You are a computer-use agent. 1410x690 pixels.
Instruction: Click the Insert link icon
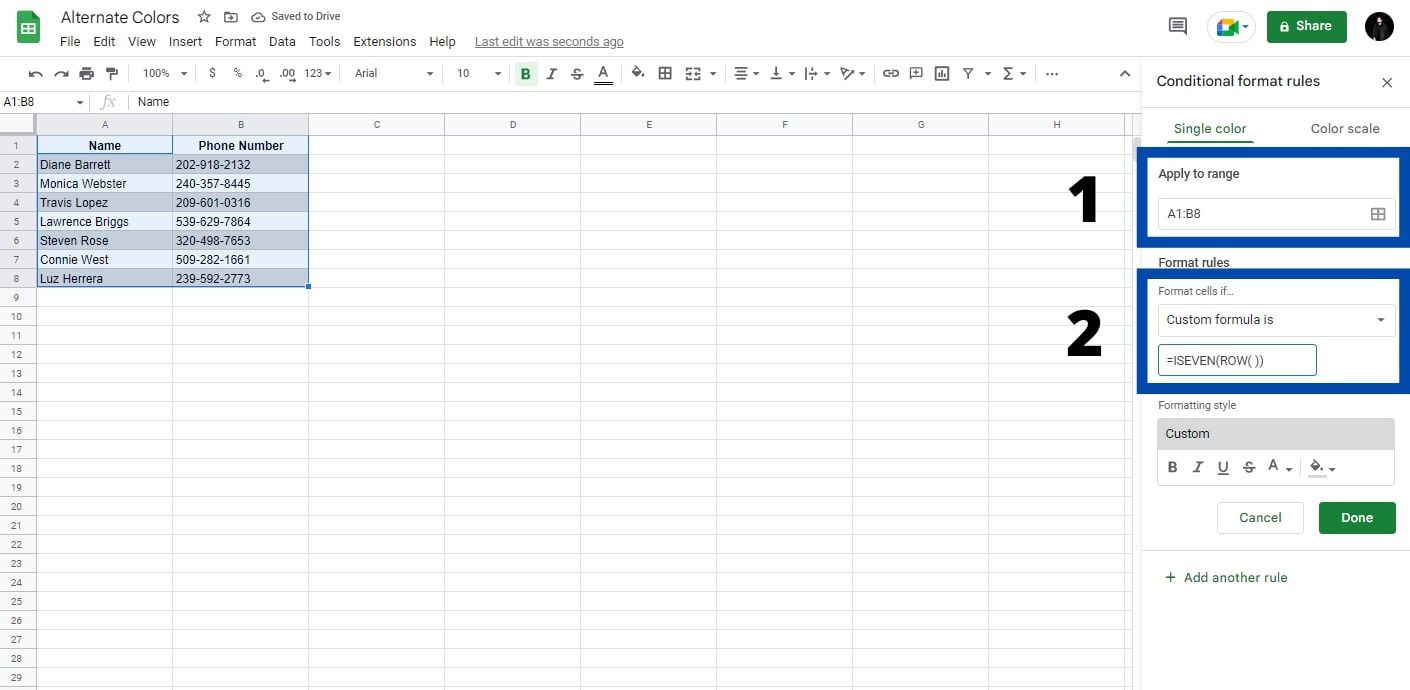coord(890,73)
